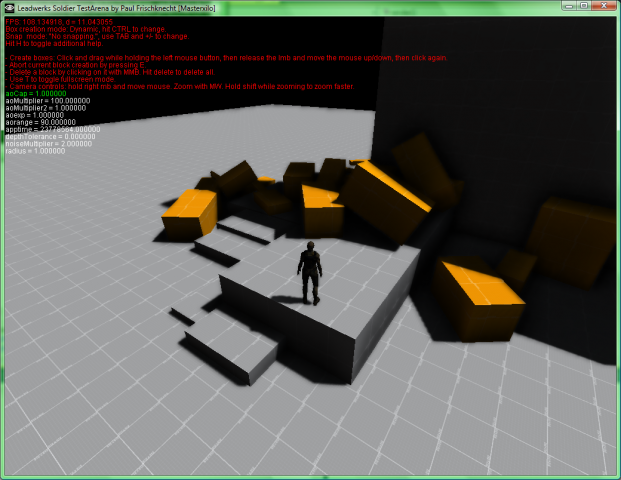Image resolution: width=621 pixels, height=480 pixels.
Task: Click the orange box left of soldier
Action: tap(188, 213)
